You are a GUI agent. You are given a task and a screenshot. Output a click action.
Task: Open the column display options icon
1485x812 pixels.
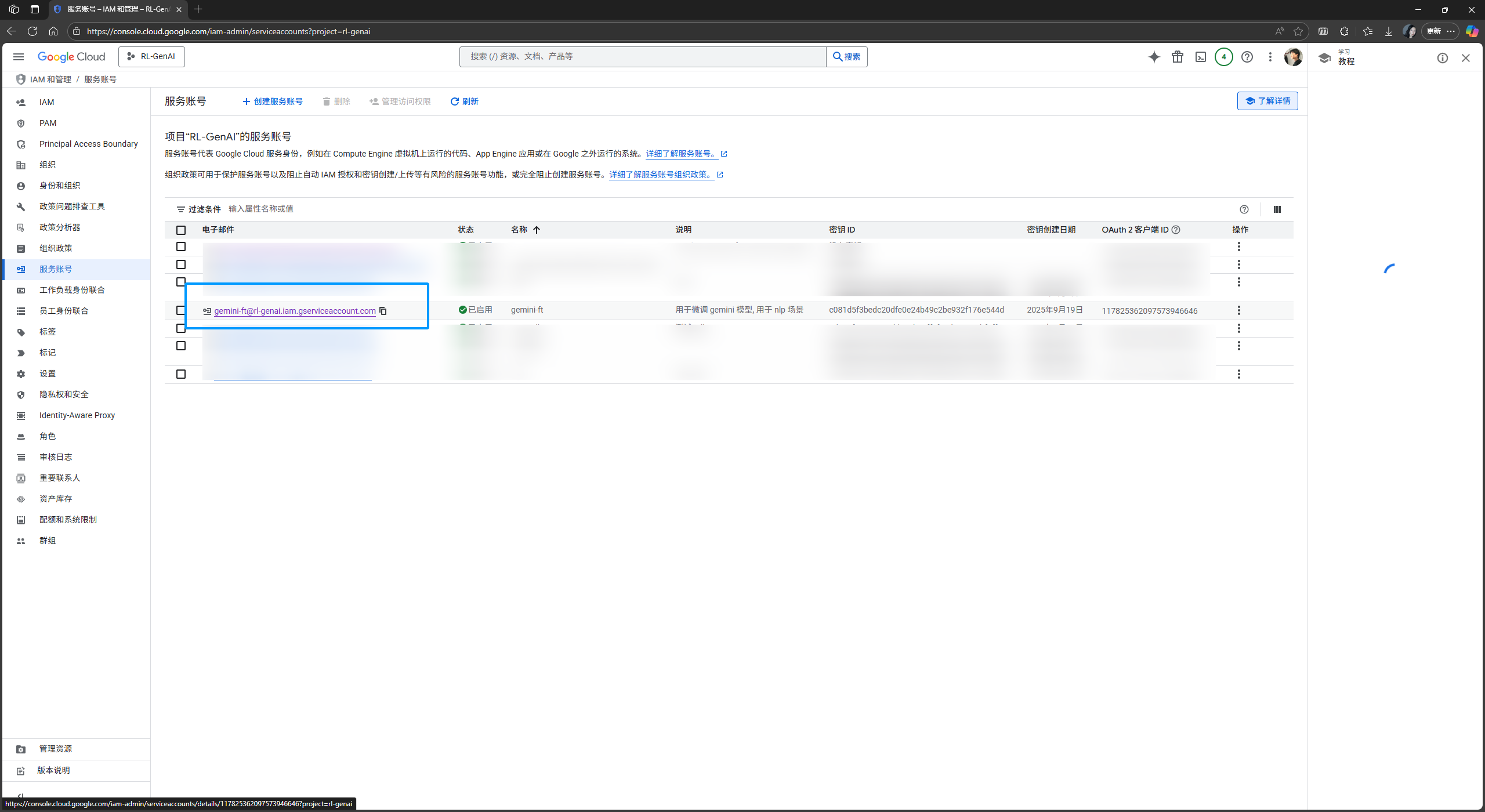coord(1277,209)
